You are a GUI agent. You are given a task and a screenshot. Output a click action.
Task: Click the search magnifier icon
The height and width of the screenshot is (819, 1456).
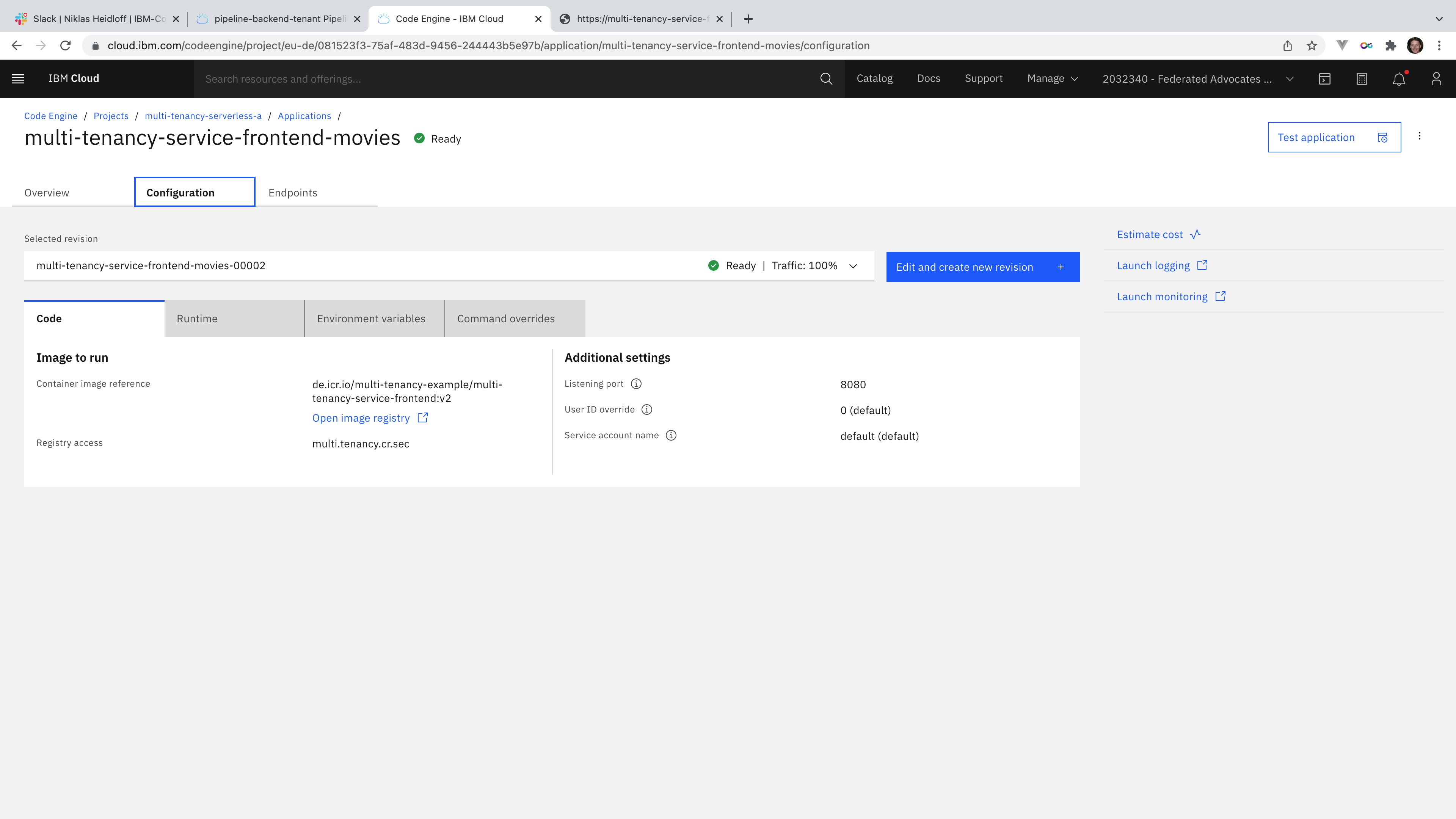pyautogui.click(x=826, y=78)
